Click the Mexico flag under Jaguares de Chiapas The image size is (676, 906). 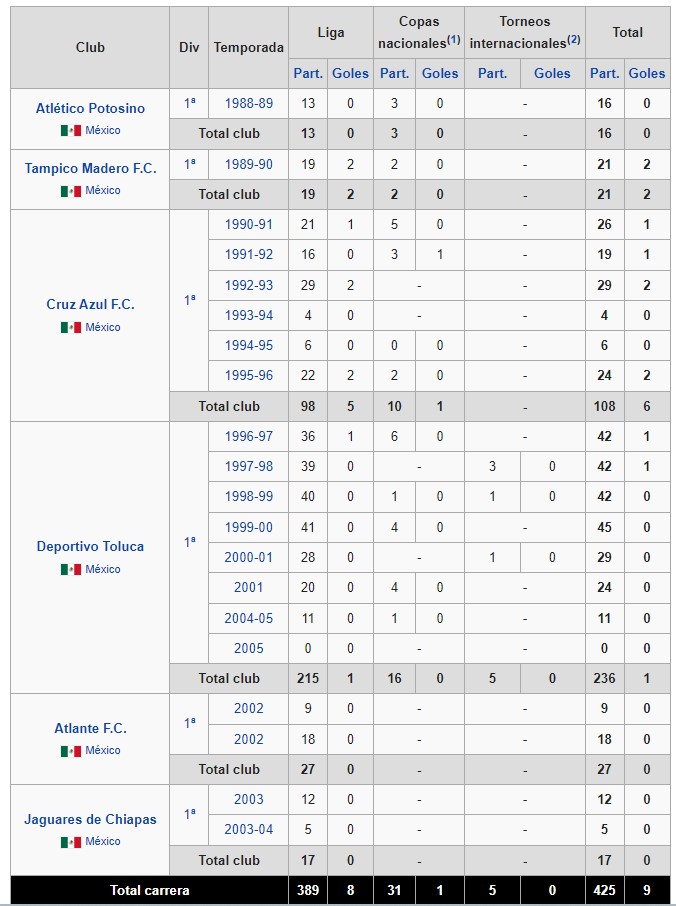pos(70,842)
